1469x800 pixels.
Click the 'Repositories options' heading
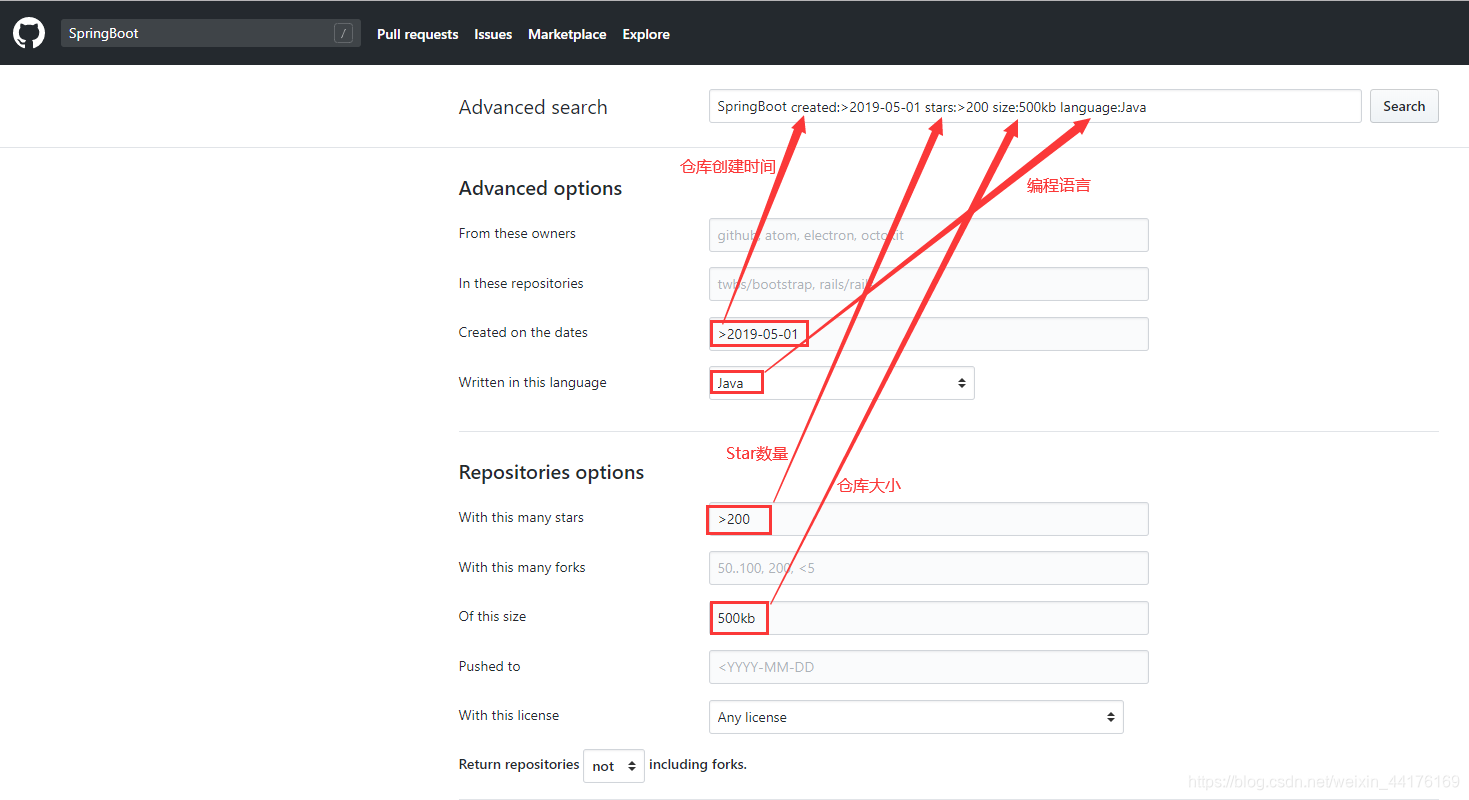click(551, 472)
